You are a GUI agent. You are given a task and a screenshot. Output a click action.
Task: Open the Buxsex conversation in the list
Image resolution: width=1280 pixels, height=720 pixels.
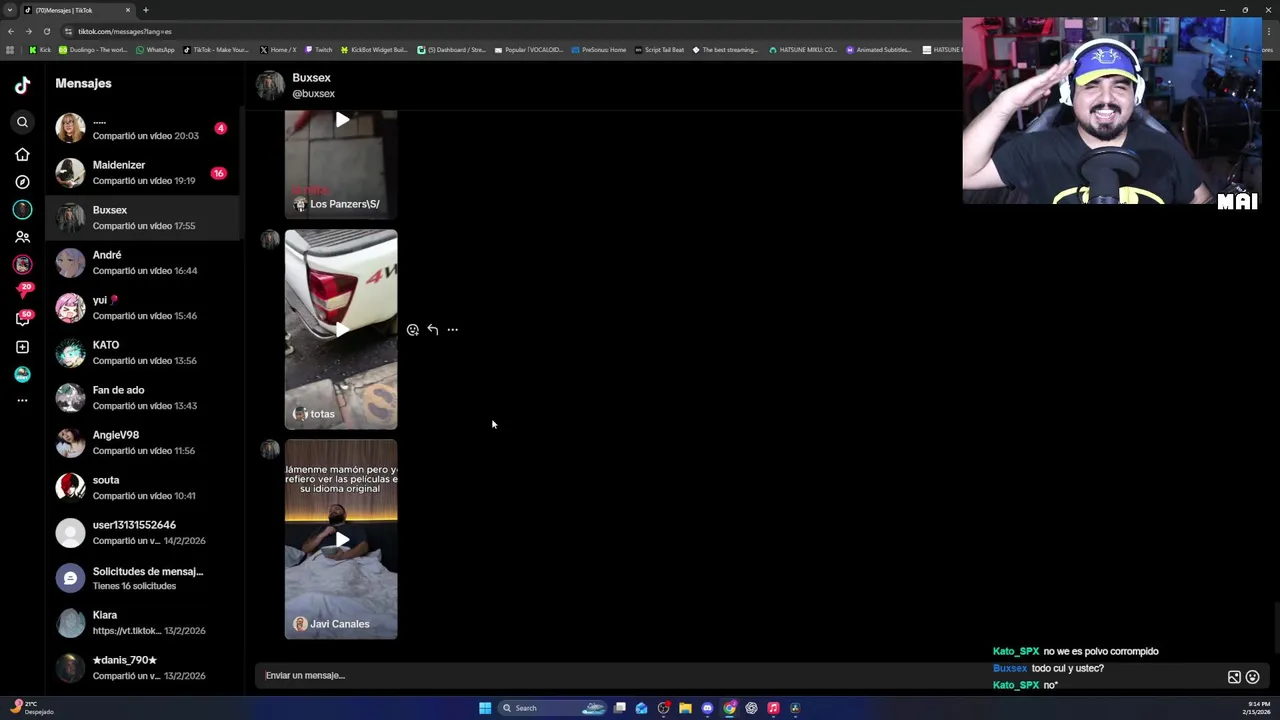coord(143,217)
